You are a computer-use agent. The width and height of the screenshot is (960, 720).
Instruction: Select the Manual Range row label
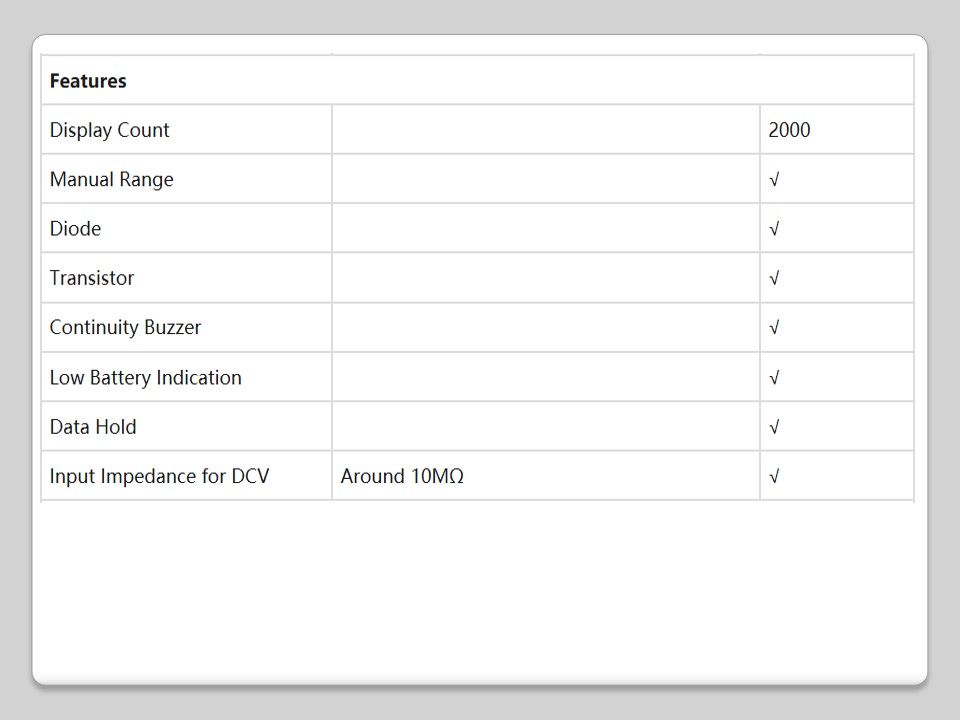pyautogui.click(x=111, y=180)
